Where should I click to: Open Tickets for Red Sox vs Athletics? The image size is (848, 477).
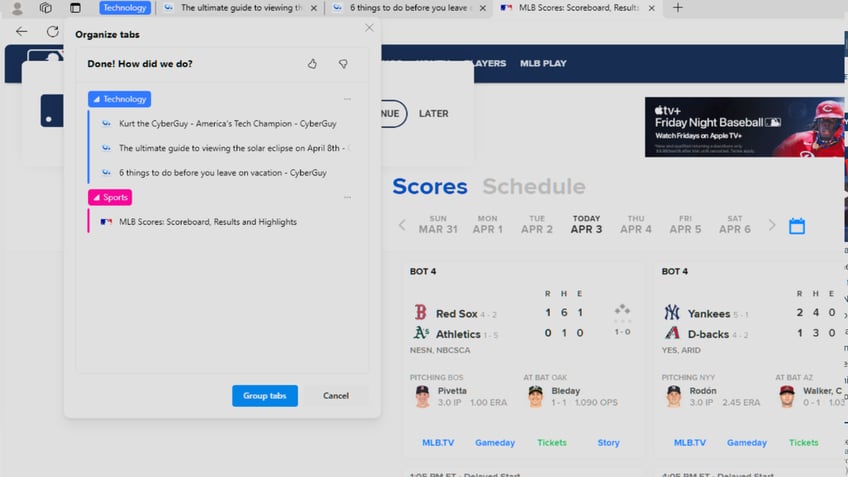tap(552, 443)
